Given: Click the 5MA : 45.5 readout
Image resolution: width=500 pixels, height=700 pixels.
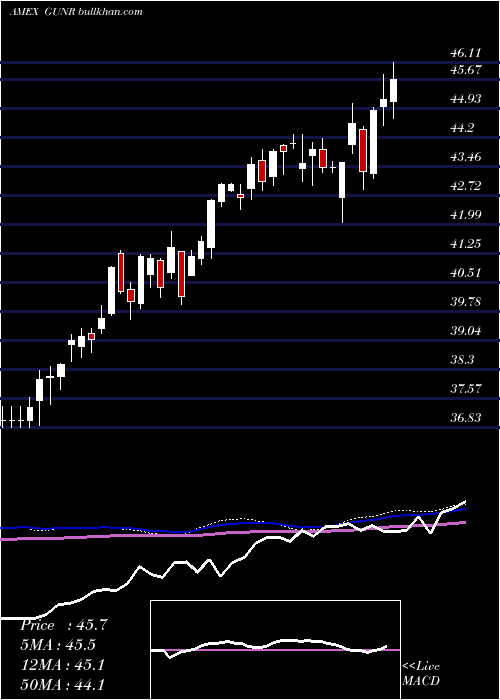Looking at the screenshot, I should click(58, 645).
